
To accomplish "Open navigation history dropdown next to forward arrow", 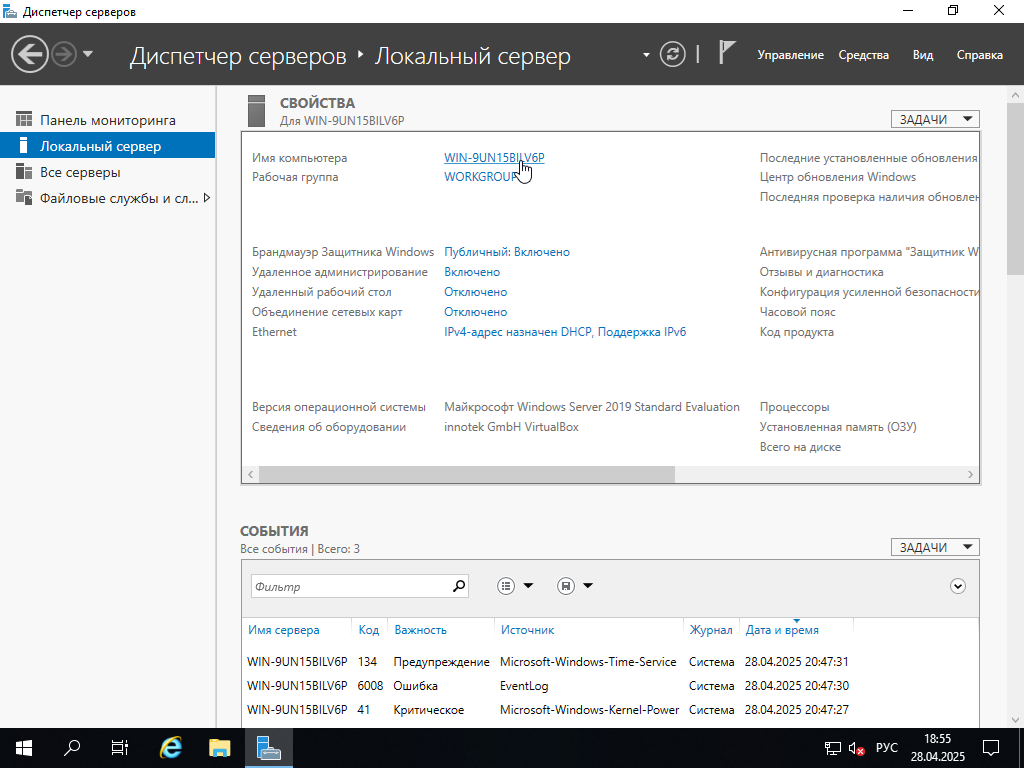I will (88, 54).
